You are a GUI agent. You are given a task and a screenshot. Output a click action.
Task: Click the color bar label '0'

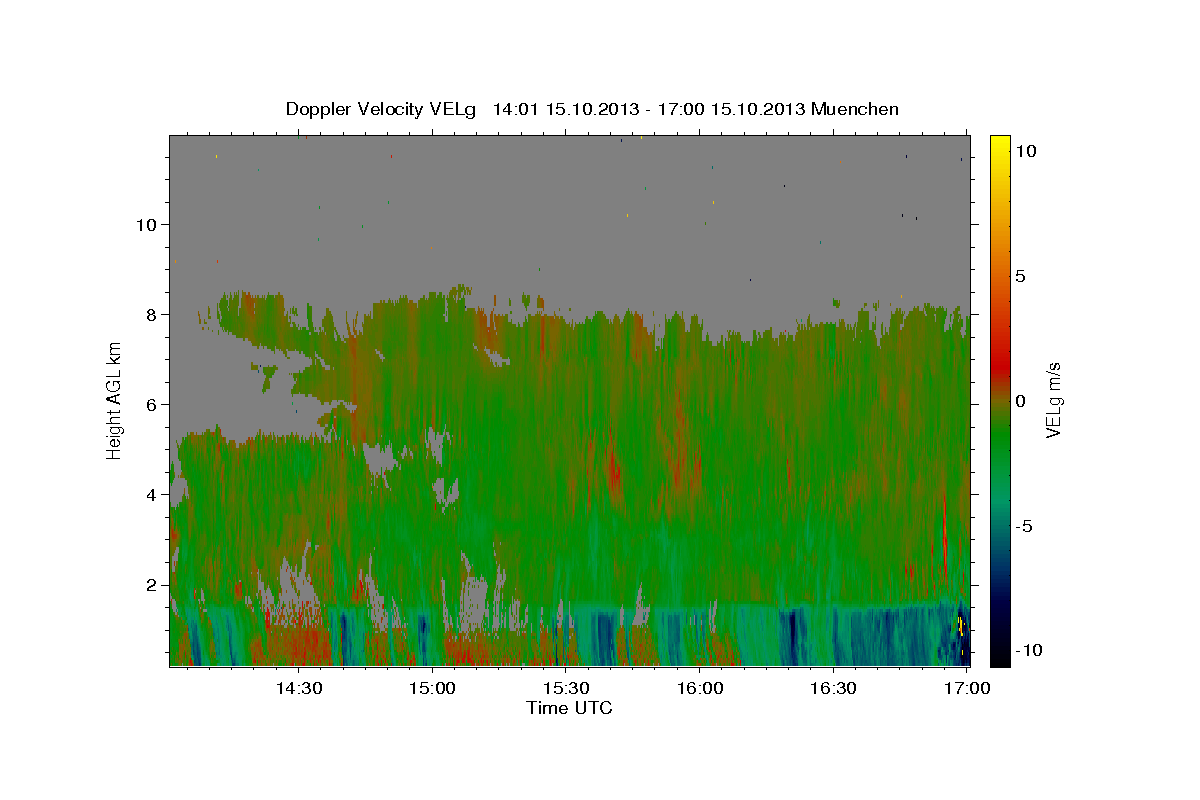(1021, 401)
